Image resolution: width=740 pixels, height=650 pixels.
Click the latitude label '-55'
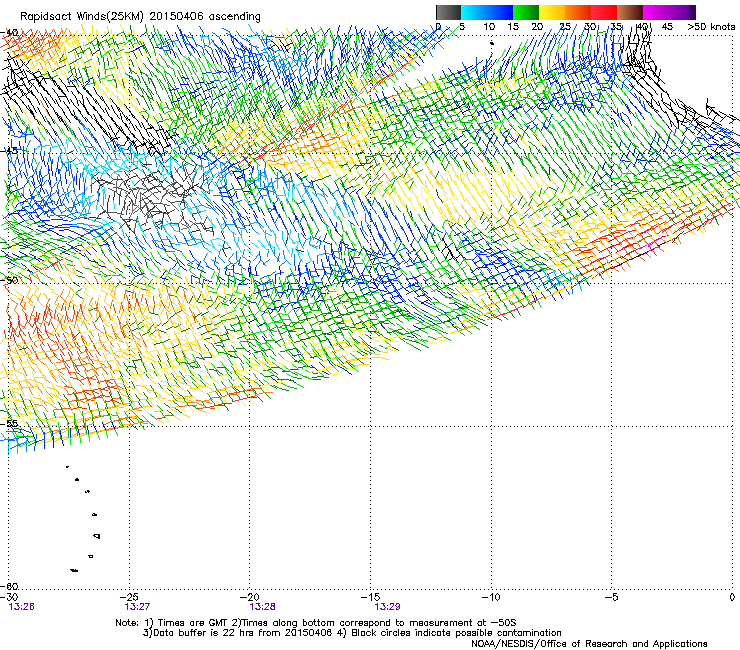click(9, 423)
